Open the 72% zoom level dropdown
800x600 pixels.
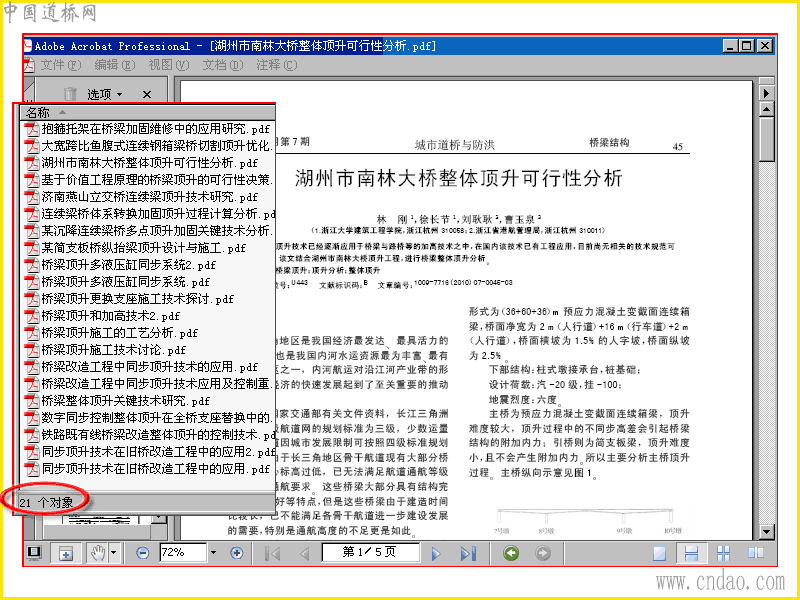coord(213,553)
